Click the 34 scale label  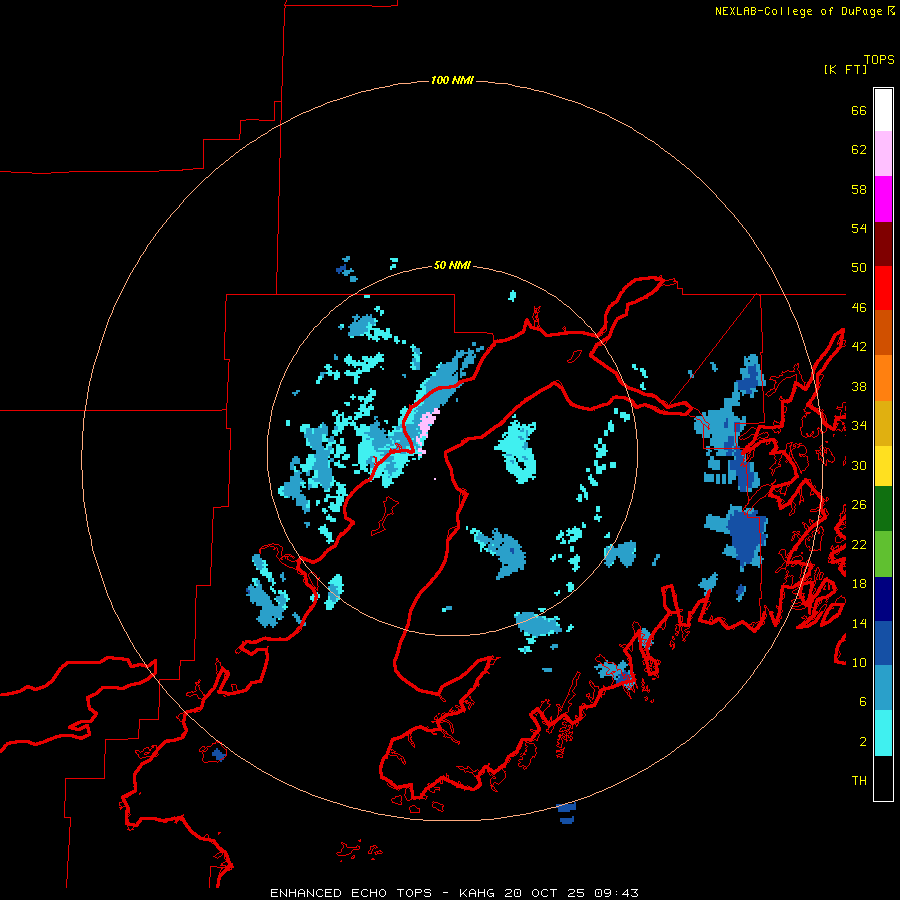point(859,426)
